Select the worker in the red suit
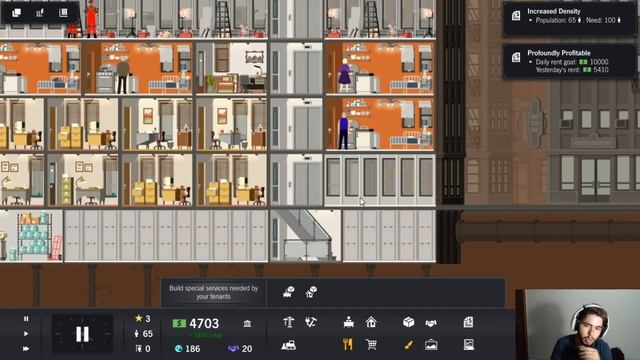The width and height of the screenshot is (640, 360). (91, 18)
